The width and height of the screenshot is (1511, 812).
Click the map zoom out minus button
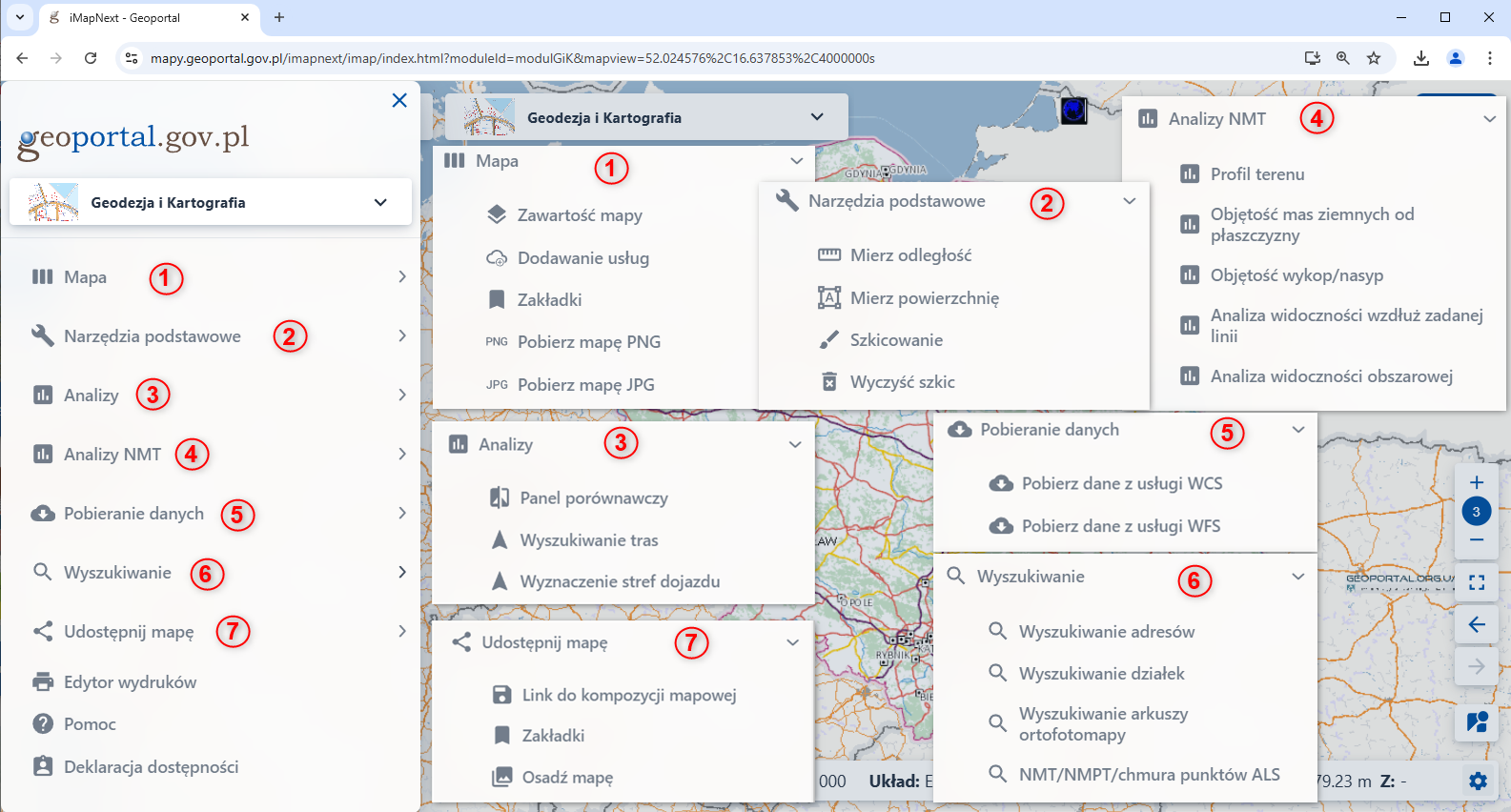(1476, 540)
